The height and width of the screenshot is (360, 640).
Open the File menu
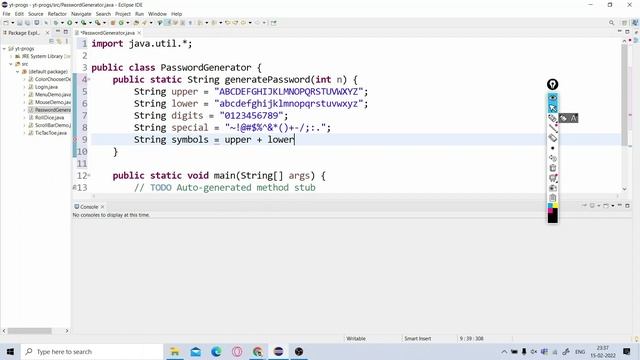pyautogui.click(x=6, y=14)
